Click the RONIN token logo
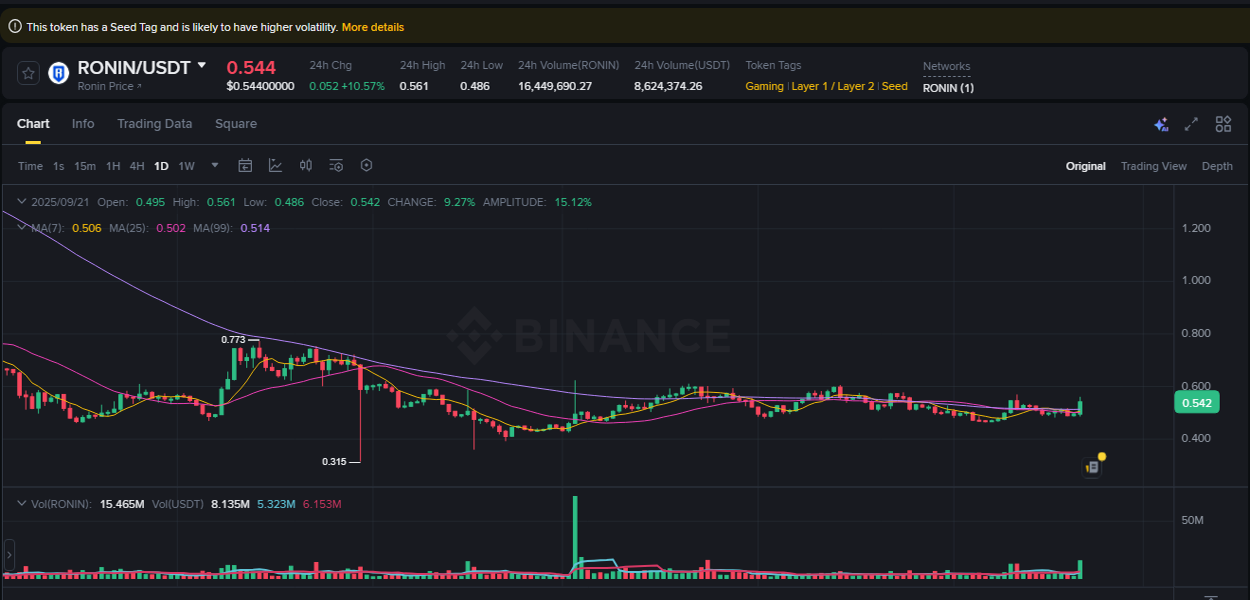 coord(57,72)
